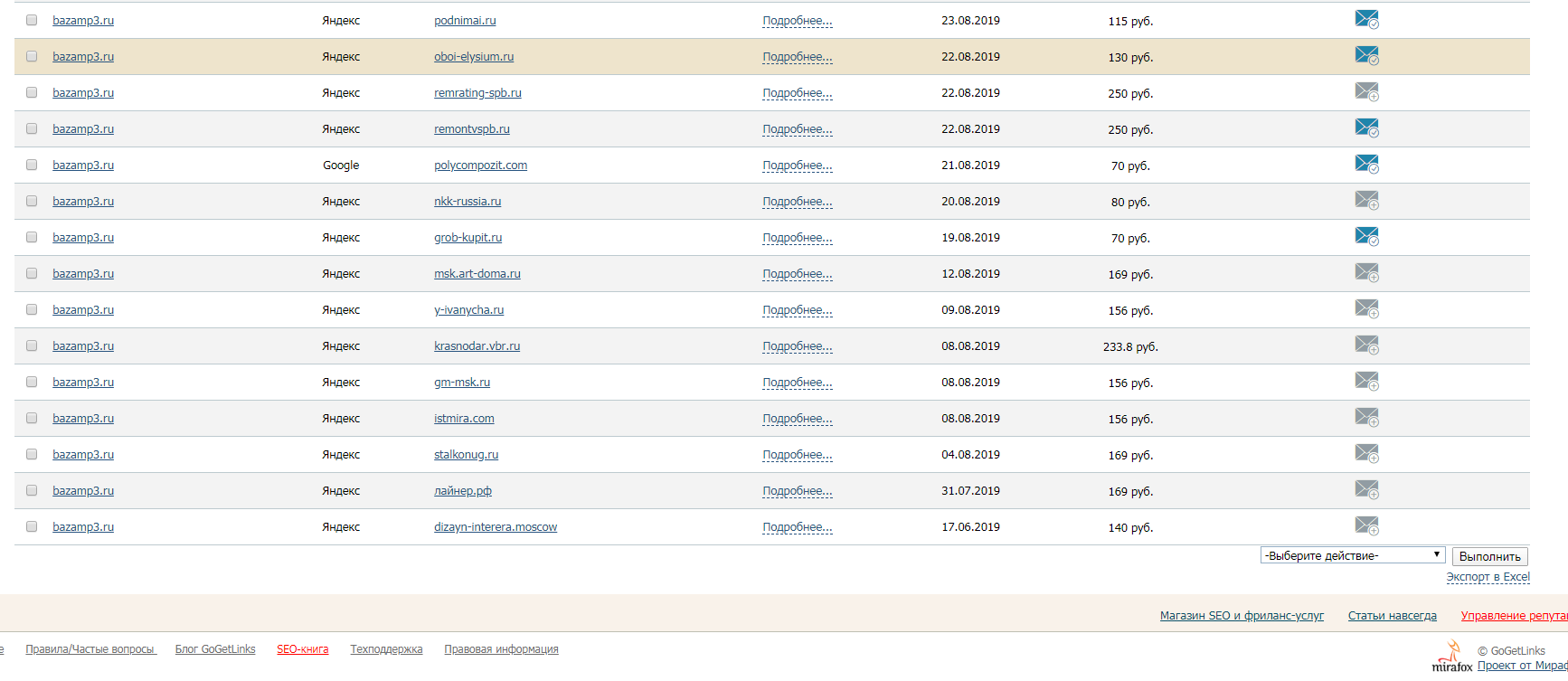
Task: Open message icon for stalkonug.ru row
Action: [x=1366, y=453]
